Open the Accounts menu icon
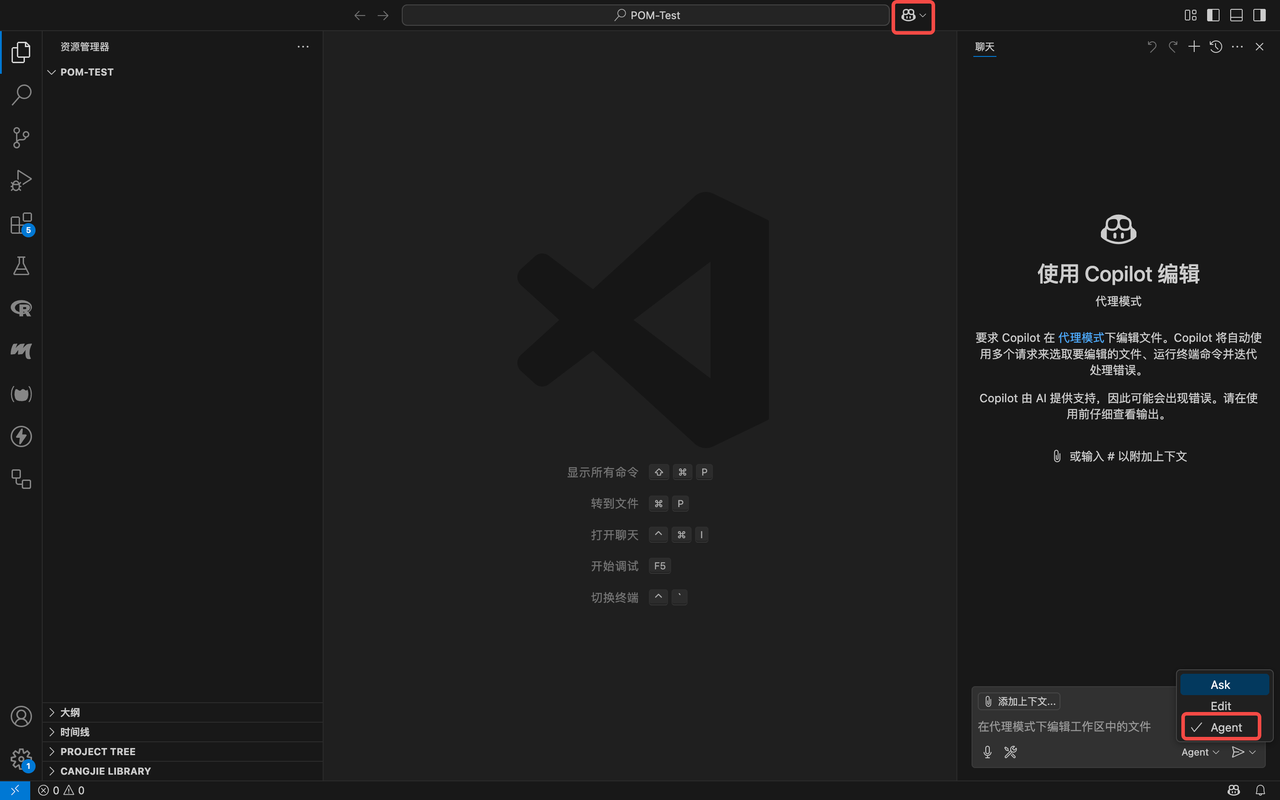Viewport: 1280px width, 800px height. tap(21, 717)
